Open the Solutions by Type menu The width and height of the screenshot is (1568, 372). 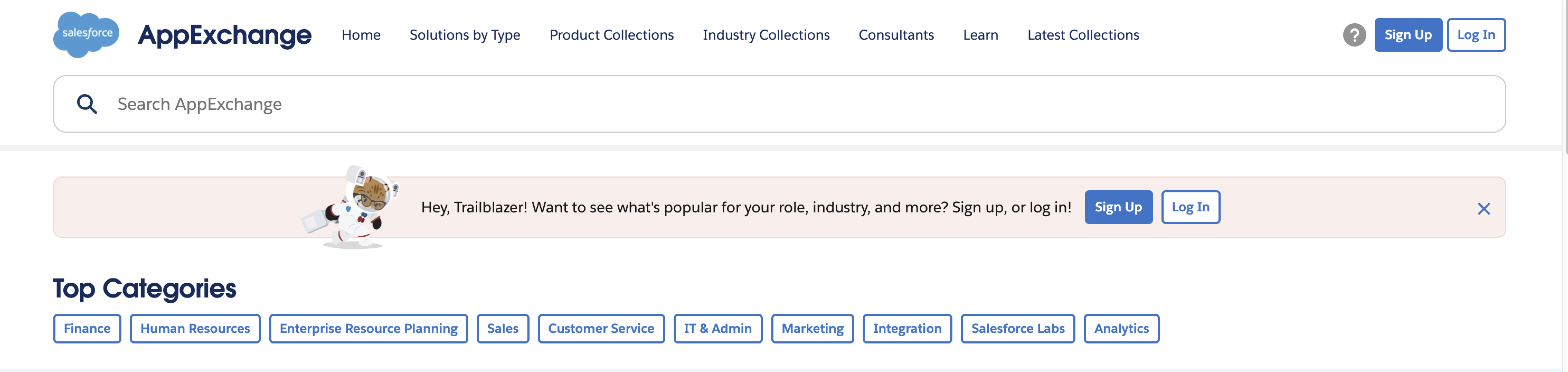coord(464,35)
